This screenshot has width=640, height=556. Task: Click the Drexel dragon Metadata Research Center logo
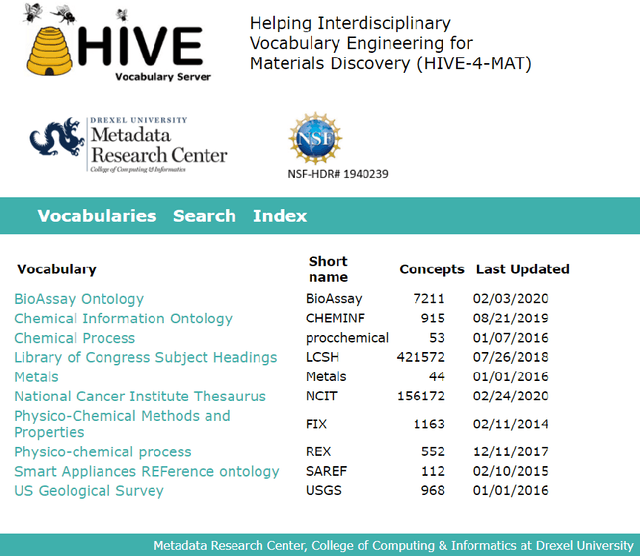129,145
